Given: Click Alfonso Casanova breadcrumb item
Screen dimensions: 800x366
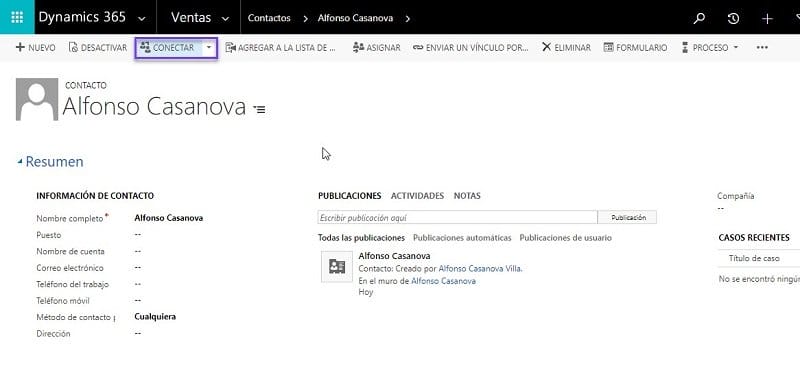Looking at the screenshot, I should 355,18.
